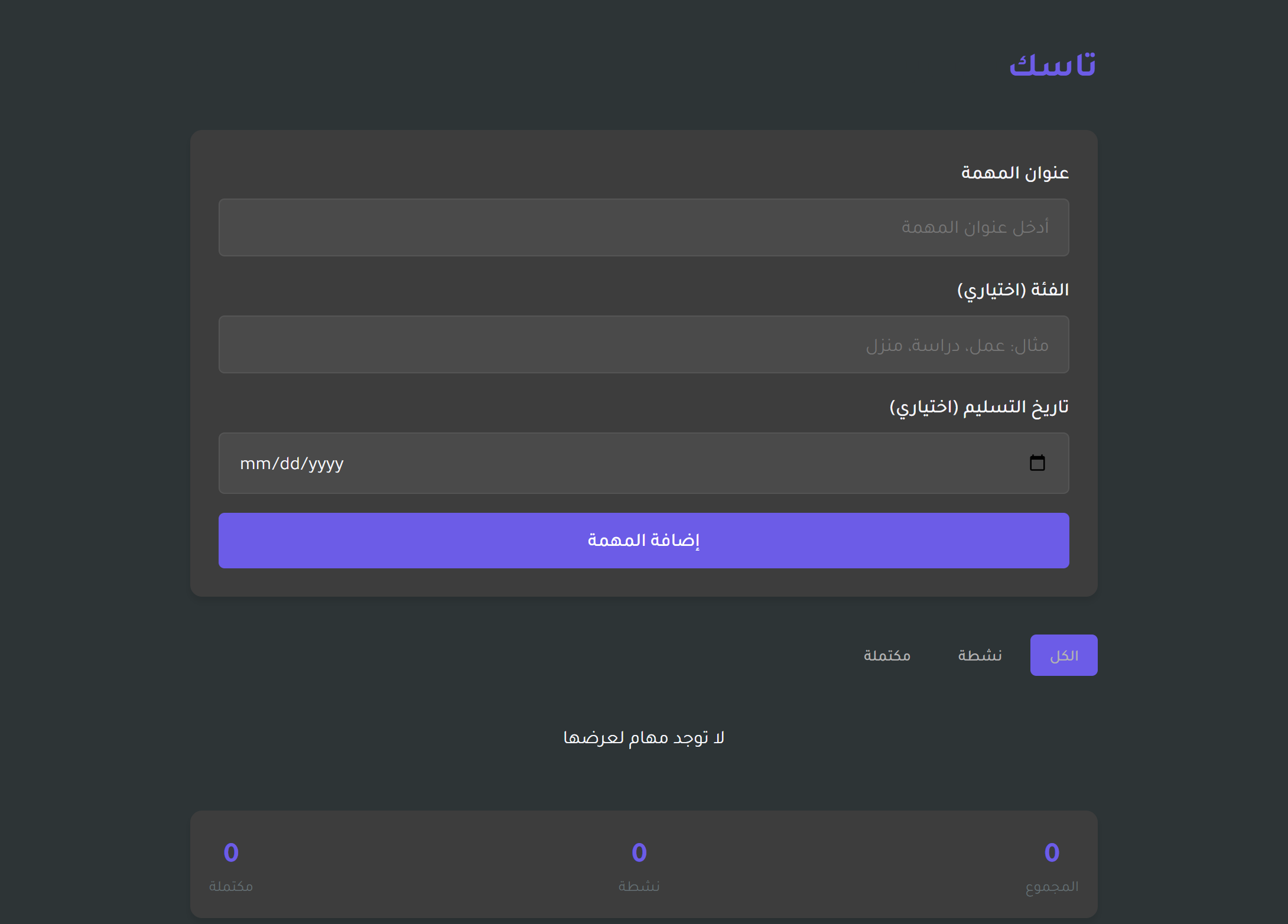Select the yyyy year segment of date
Viewport: 1288px width, 924px height.
point(326,464)
